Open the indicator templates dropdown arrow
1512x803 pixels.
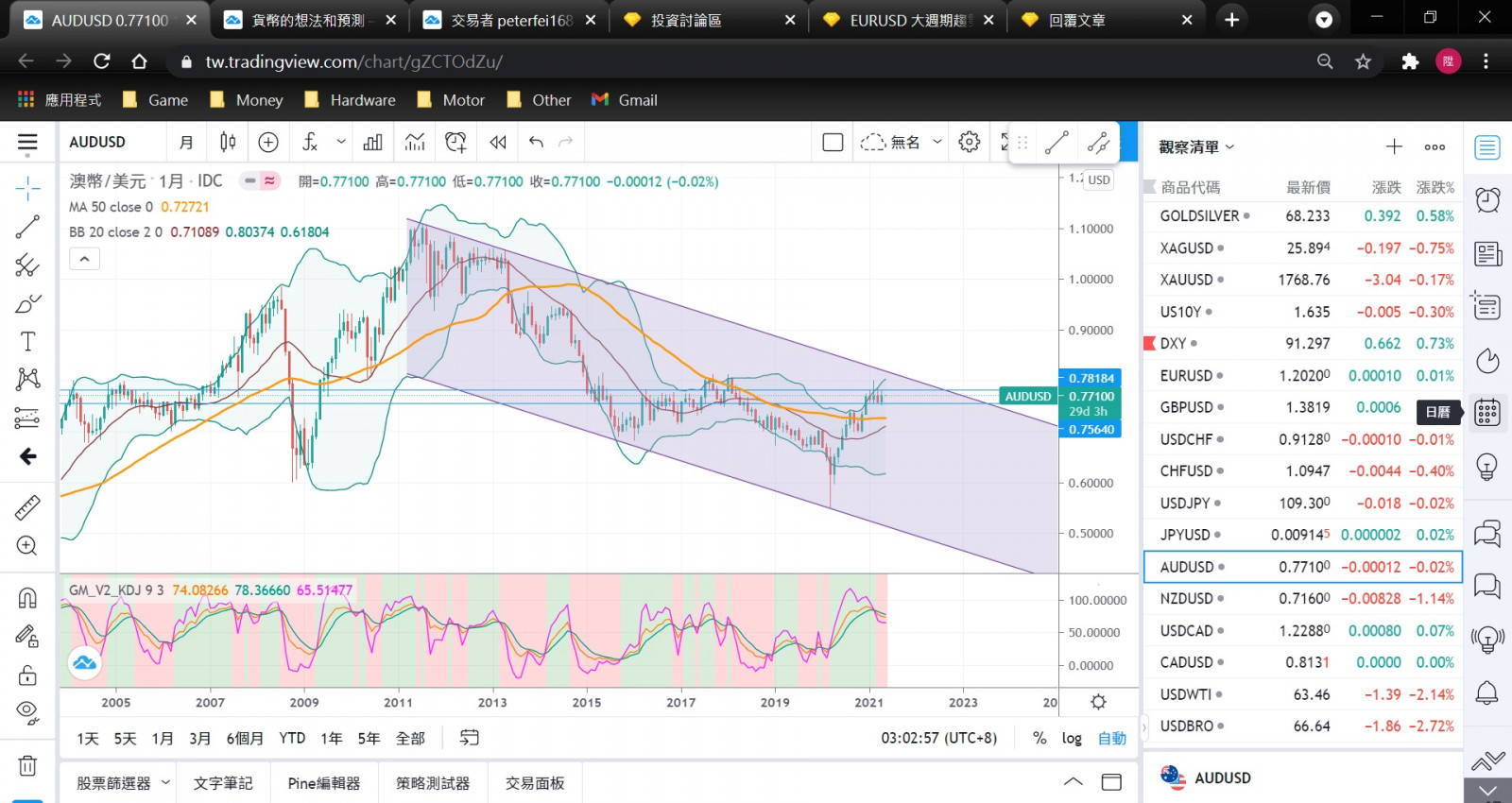pos(341,142)
